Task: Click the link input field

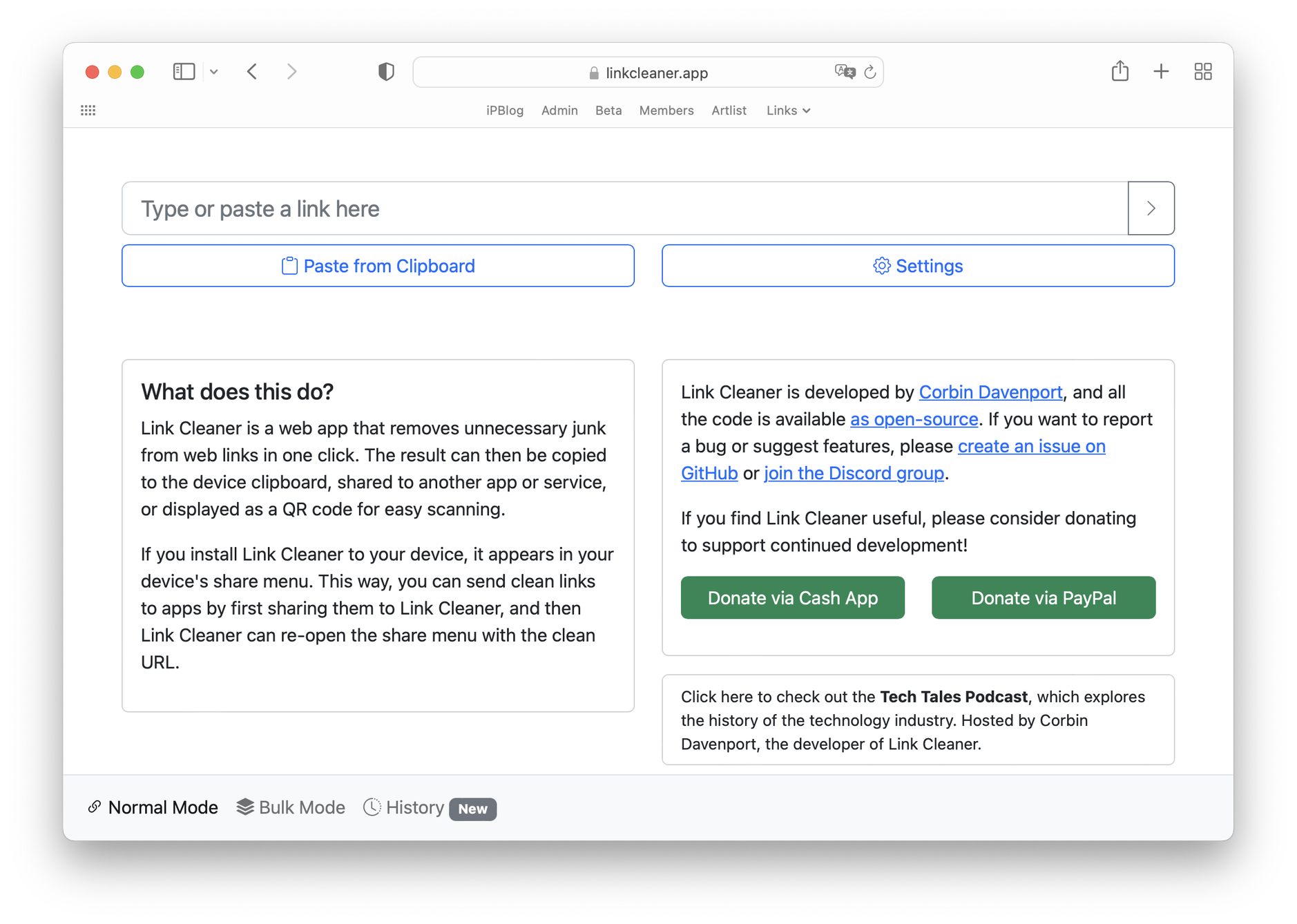Action: coord(625,209)
